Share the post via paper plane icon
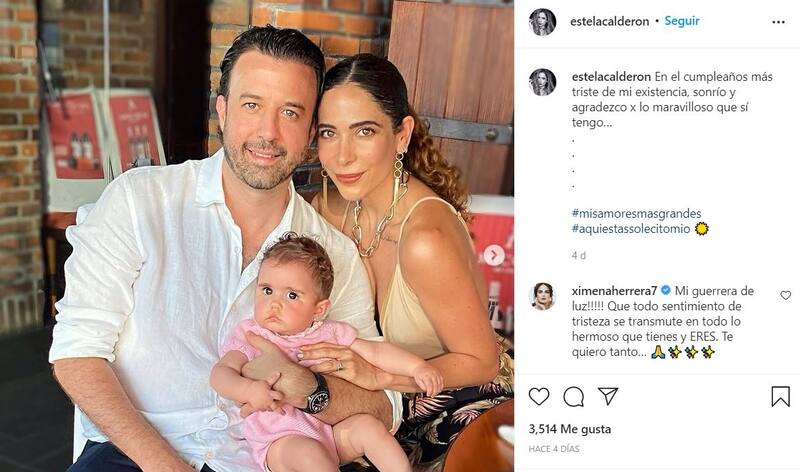Image resolution: width=800 pixels, height=472 pixels. tap(608, 396)
